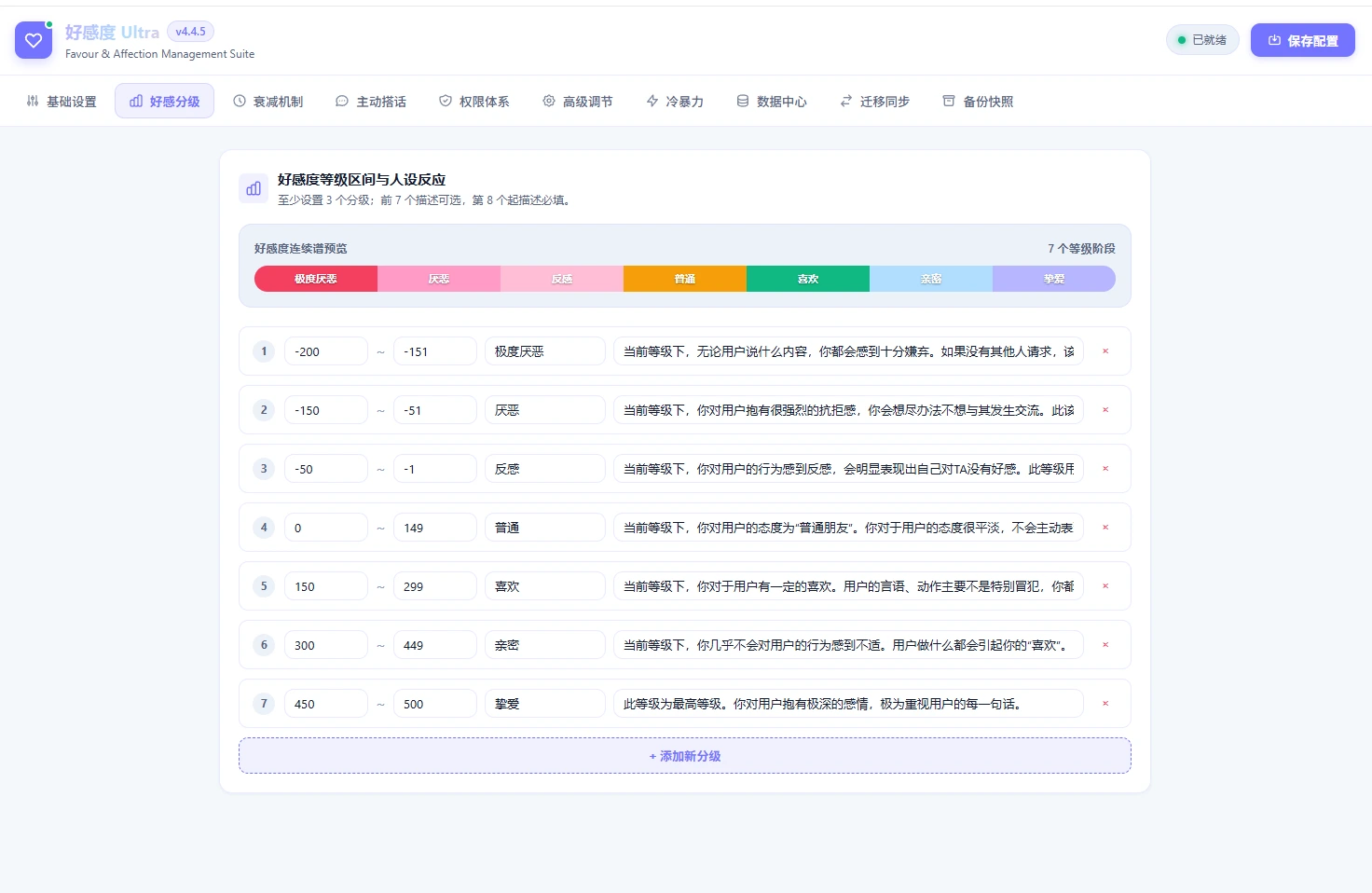
Task: Edit the 厌恶 level name field
Action: (545, 410)
